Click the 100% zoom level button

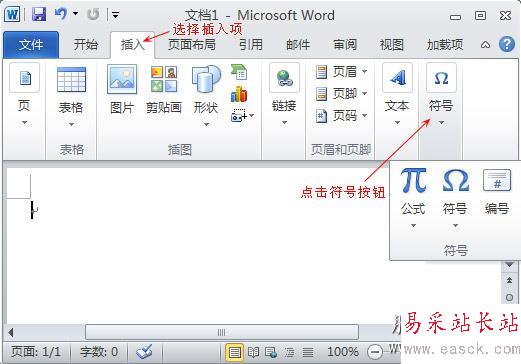pyautogui.click(x=343, y=352)
